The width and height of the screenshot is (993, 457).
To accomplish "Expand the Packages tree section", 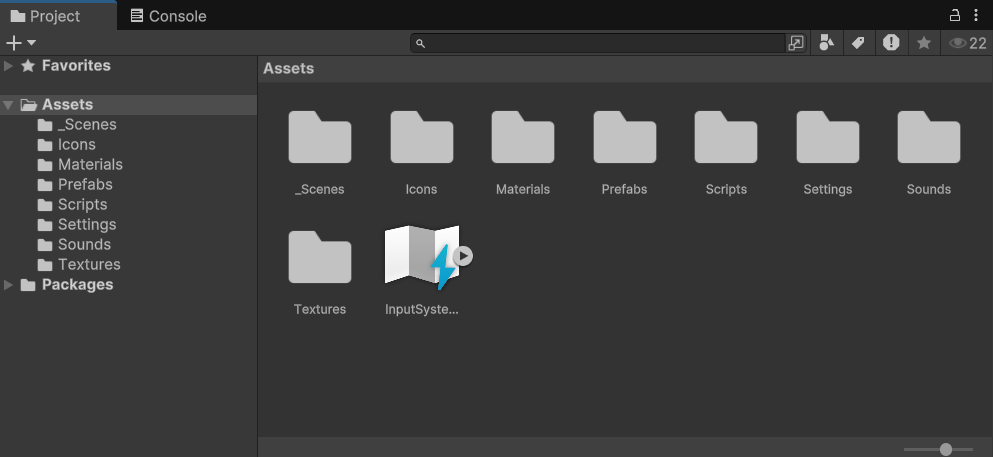I will (8, 285).
